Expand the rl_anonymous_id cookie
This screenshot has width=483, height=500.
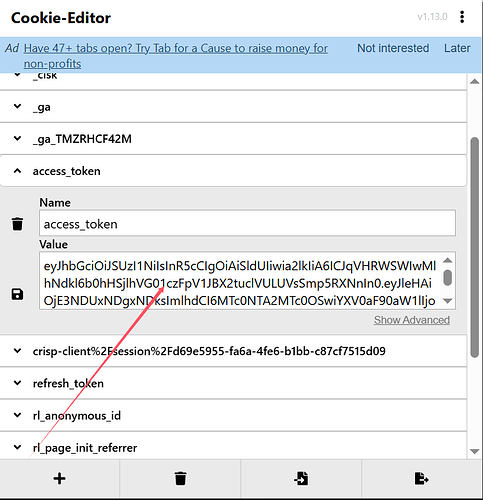click(x=233, y=415)
